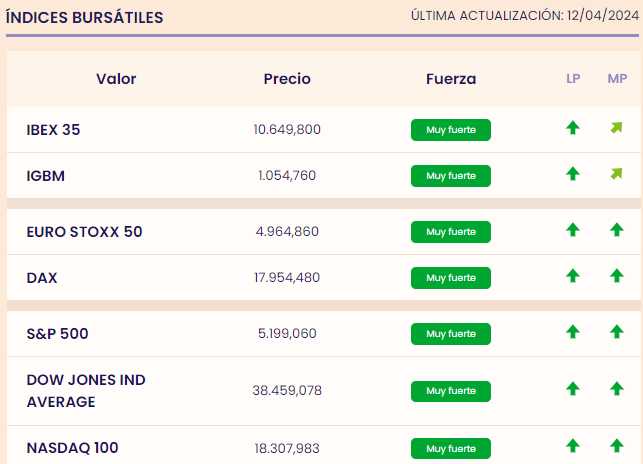Click Dow Jones MP up arrow icon
The width and height of the screenshot is (643, 464).
coord(616,389)
